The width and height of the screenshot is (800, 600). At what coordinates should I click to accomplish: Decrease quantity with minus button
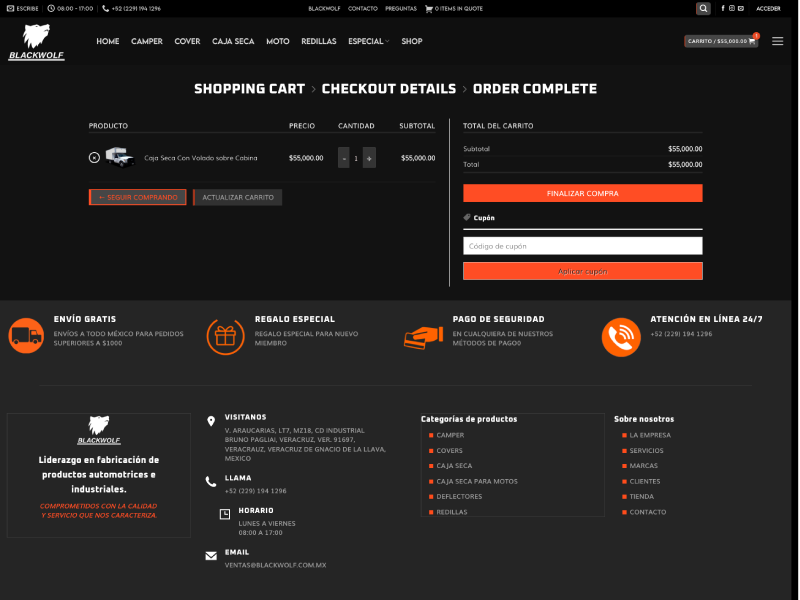click(344, 158)
